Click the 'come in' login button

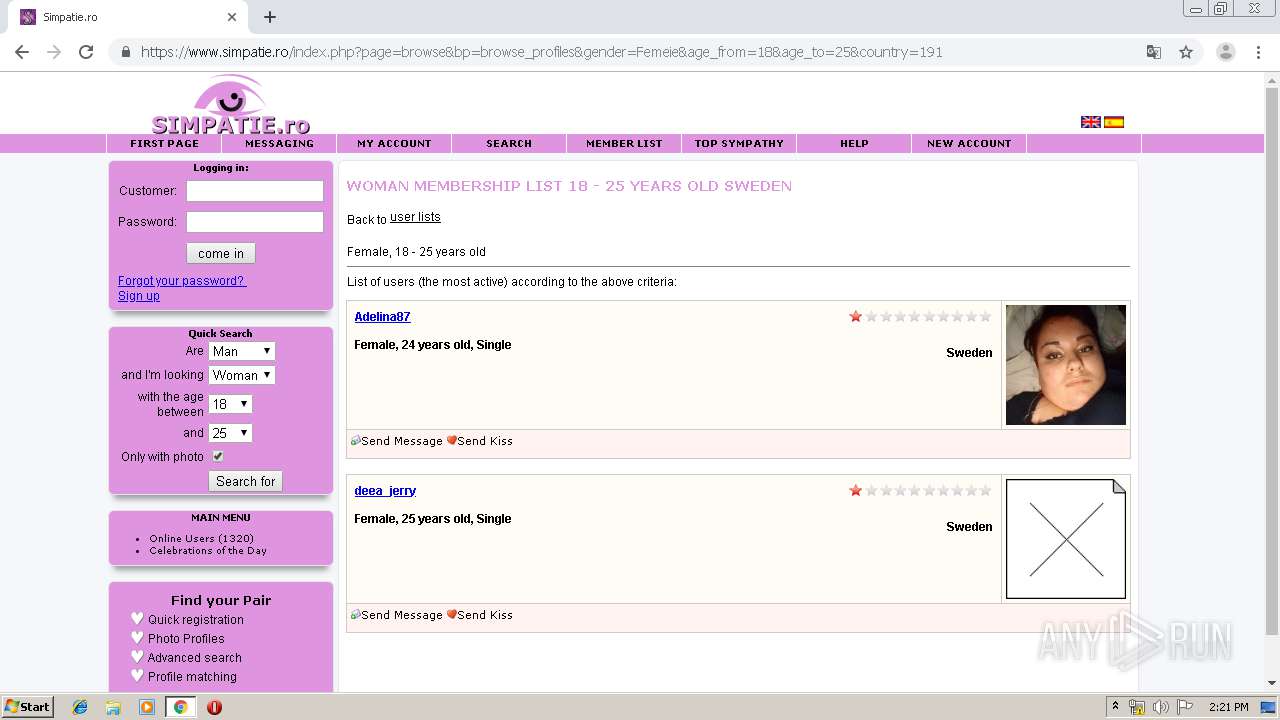click(x=221, y=253)
